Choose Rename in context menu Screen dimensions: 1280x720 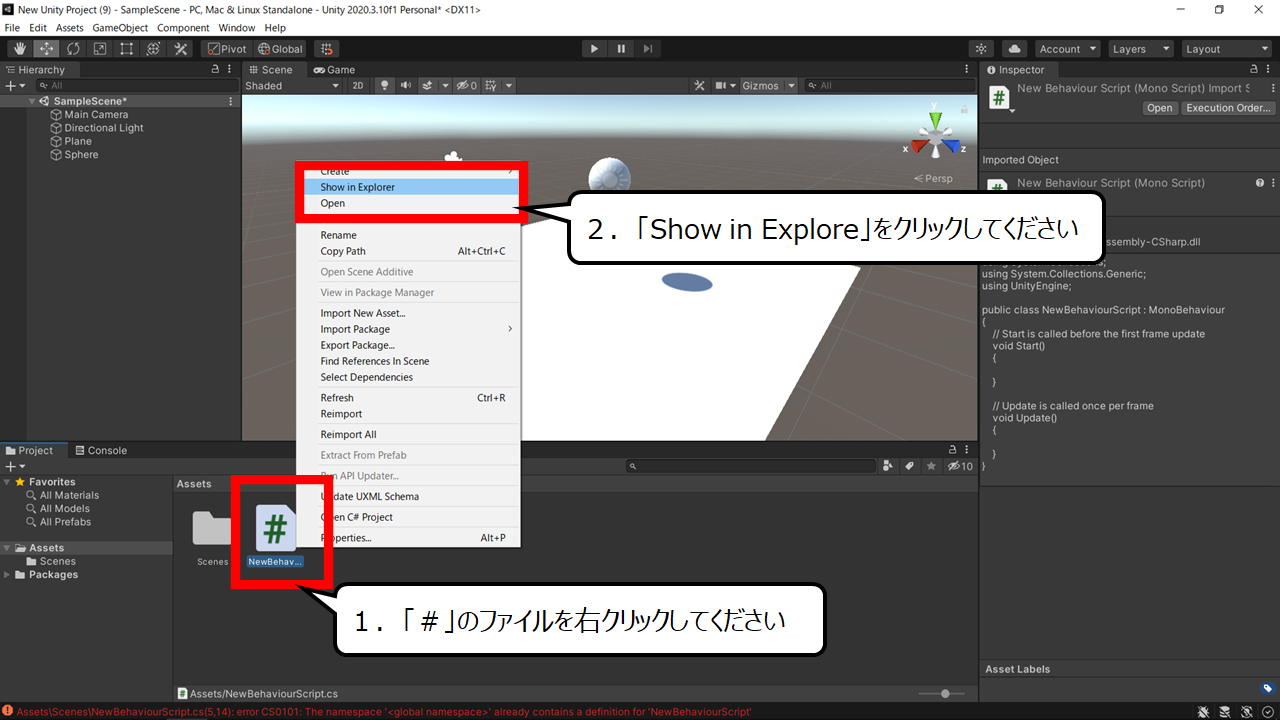[x=409, y=235]
